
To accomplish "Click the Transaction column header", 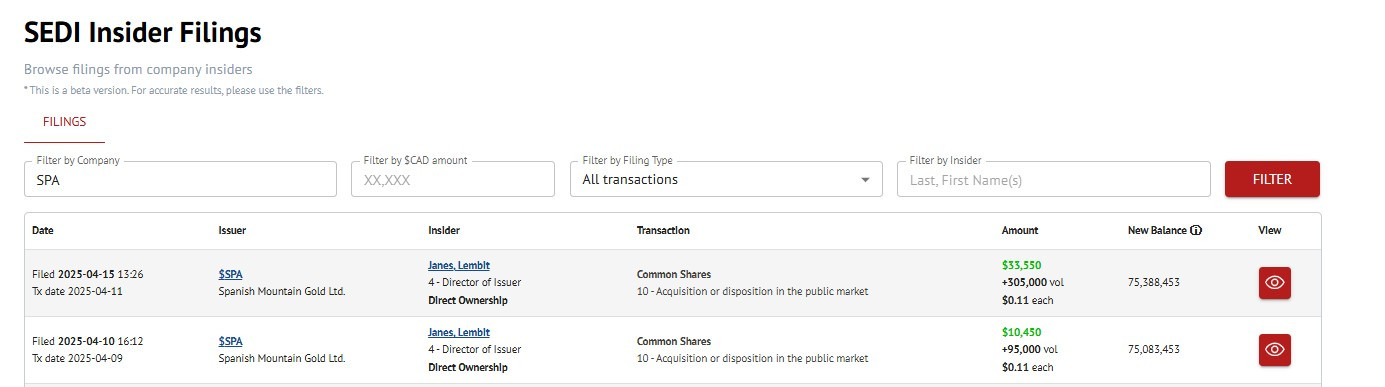I will tap(663, 230).
